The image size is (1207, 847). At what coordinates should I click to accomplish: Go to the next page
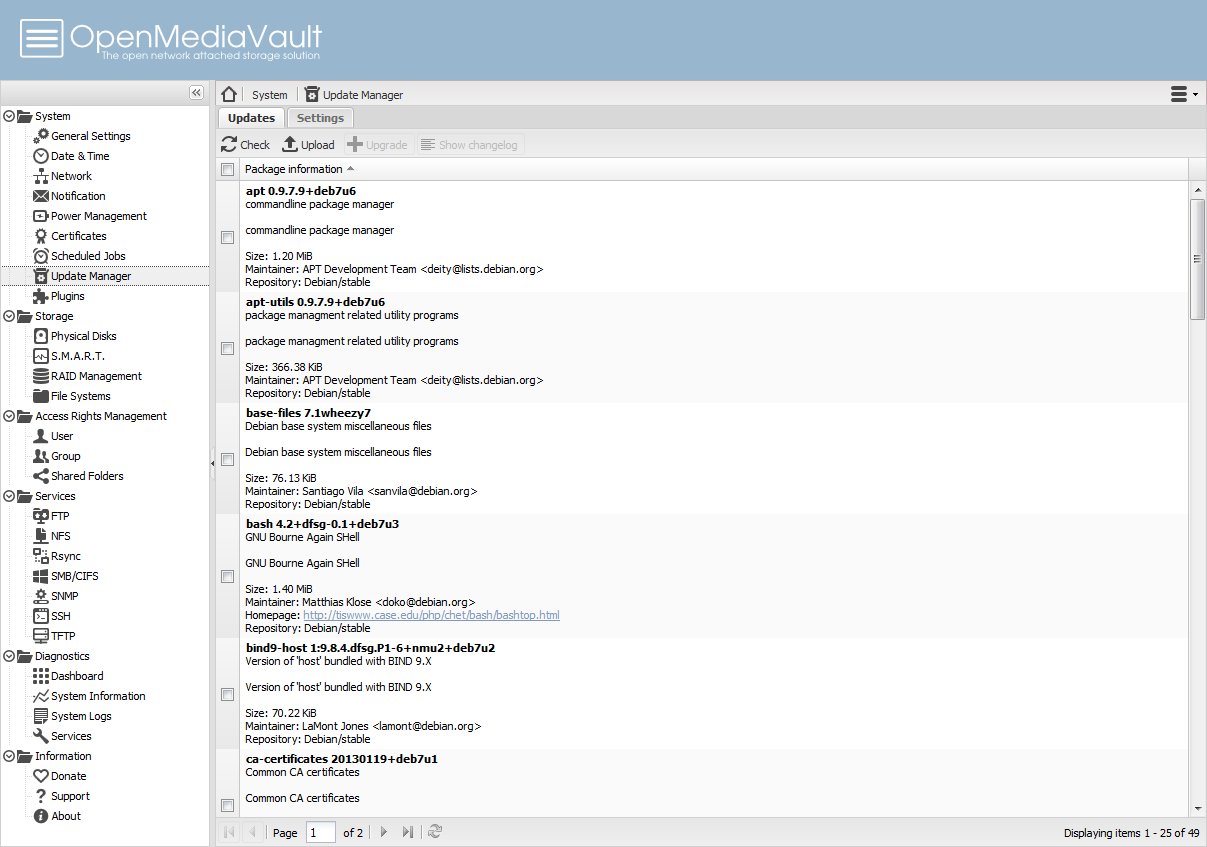pos(384,832)
